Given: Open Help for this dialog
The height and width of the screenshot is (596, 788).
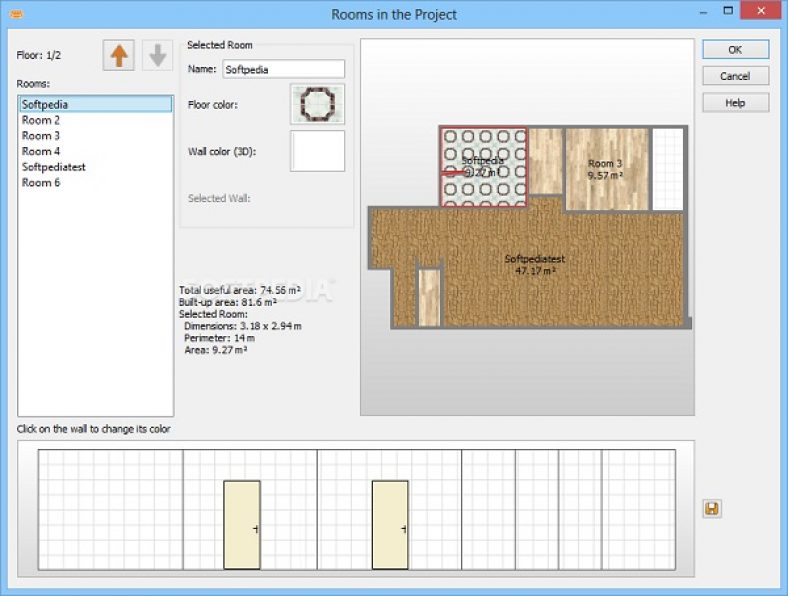Looking at the screenshot, I should [x=735, y=103].
